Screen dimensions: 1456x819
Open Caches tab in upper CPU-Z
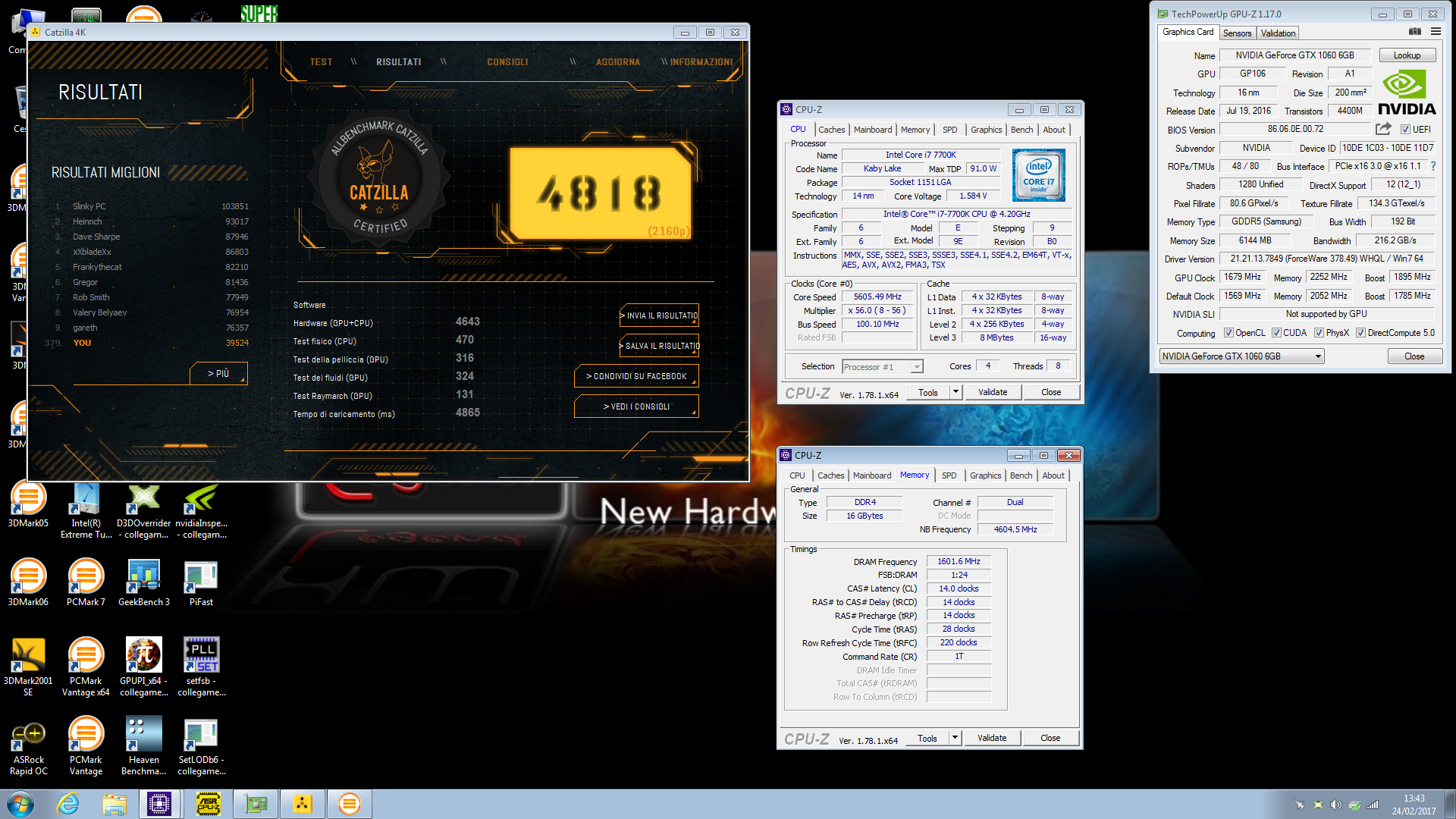pyautogui.click(x=831, y=130)
